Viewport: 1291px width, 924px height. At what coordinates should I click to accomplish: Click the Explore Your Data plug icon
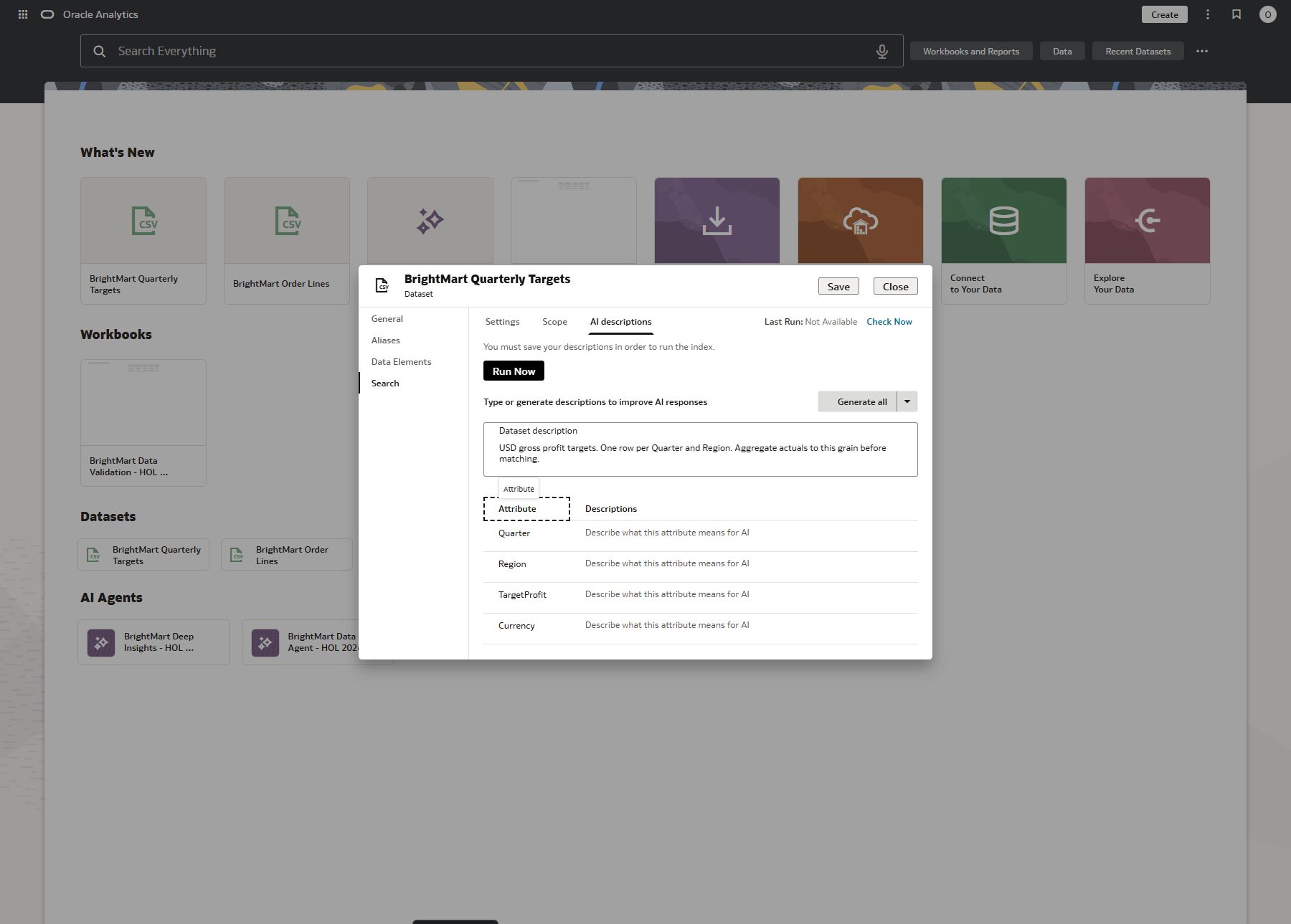point(1148,221)
